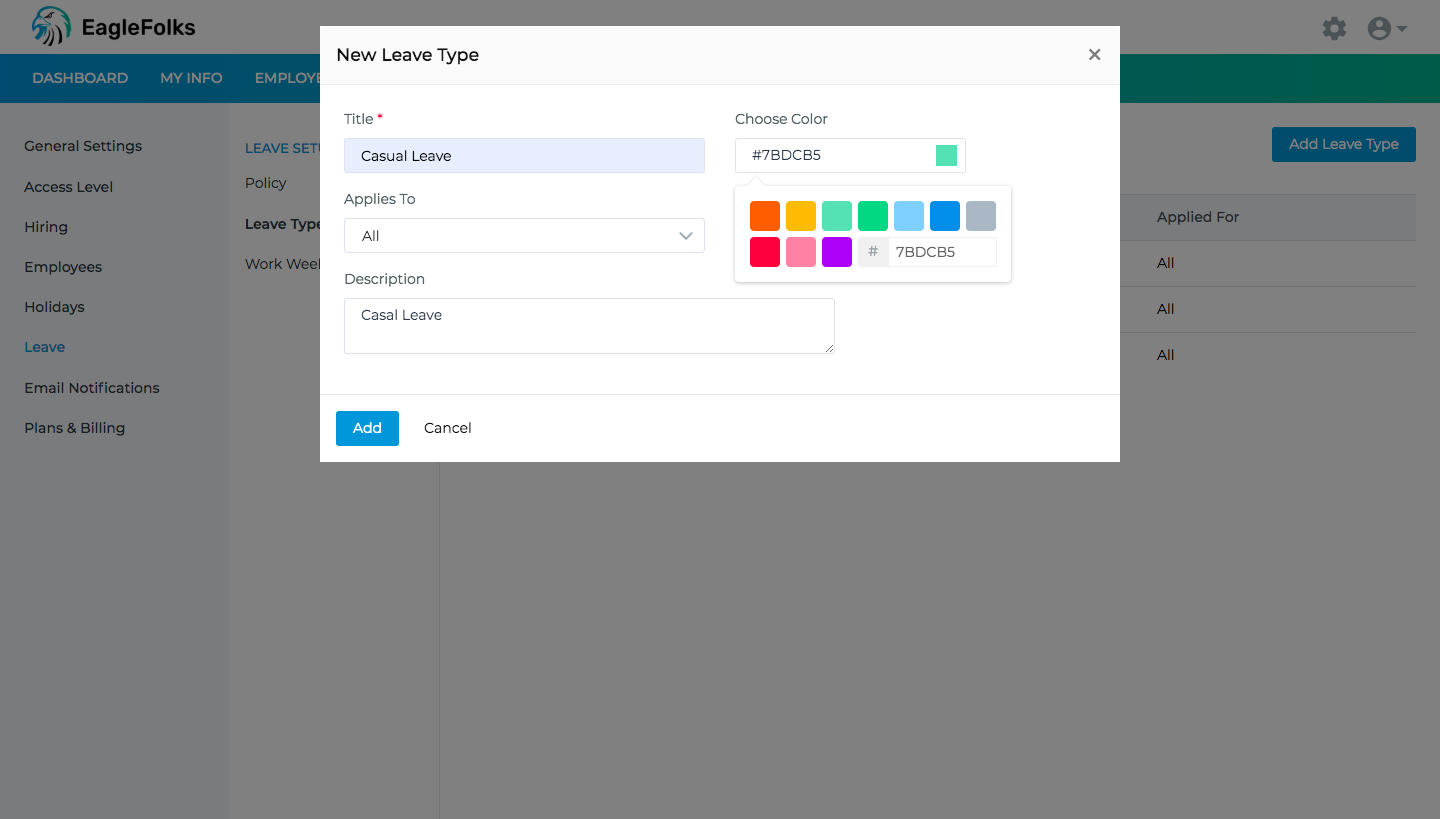Screen dimensions: 1440x819
Task: Select the orange color swatch
Action: point(765,216)
